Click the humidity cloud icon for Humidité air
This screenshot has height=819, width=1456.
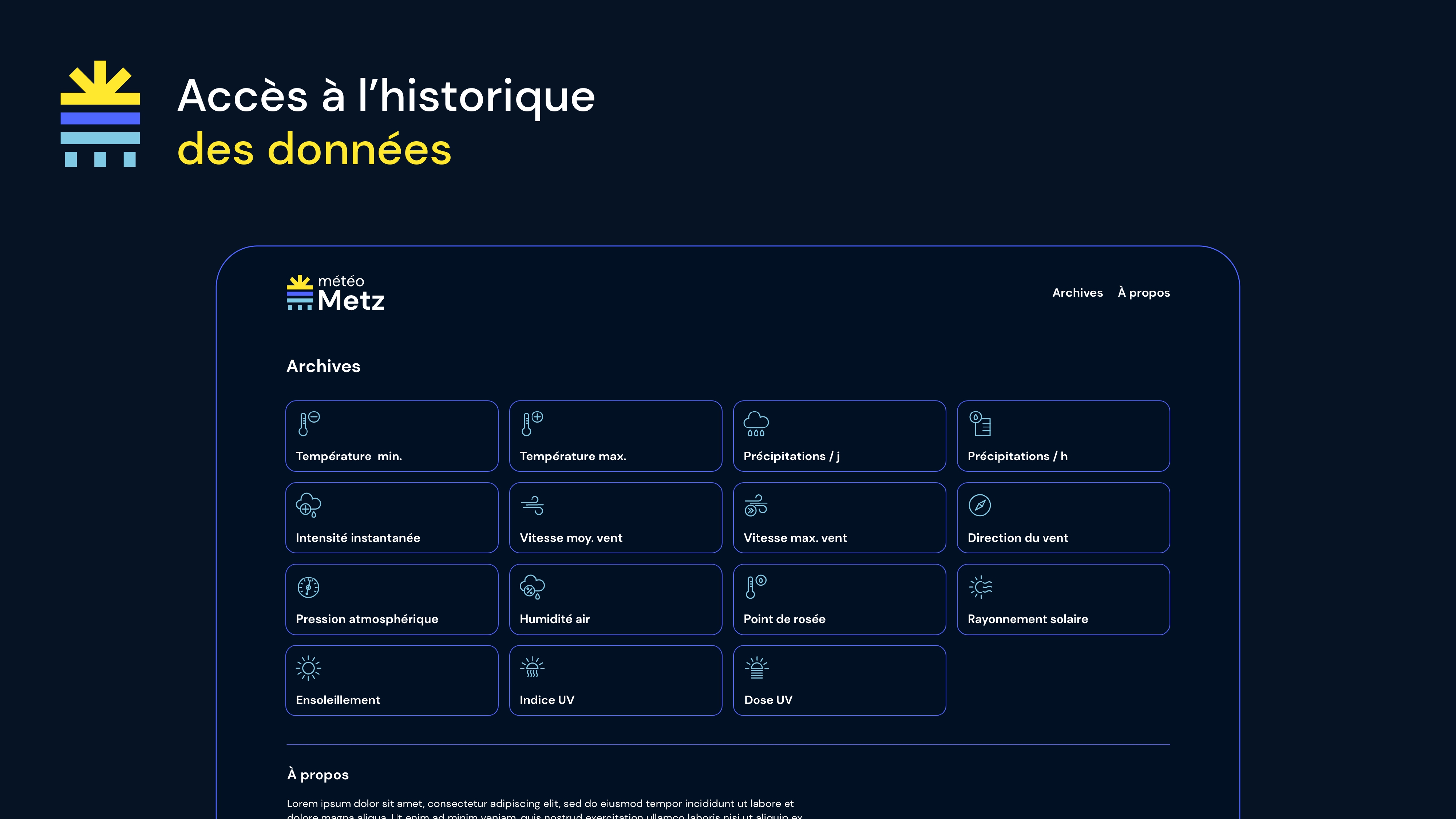point(533,587)
